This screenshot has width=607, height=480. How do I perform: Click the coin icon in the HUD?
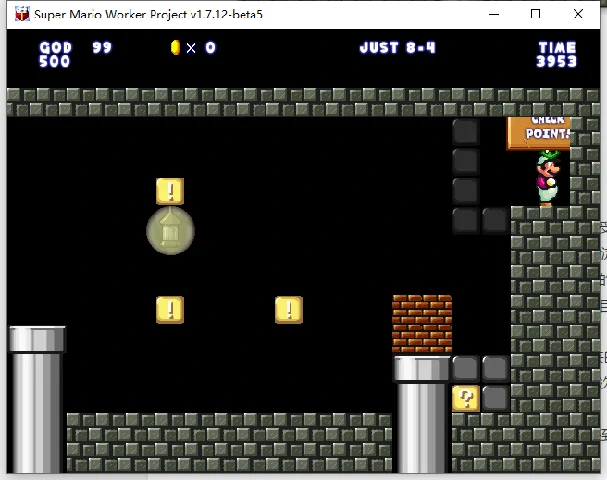(x=175, y=48)
